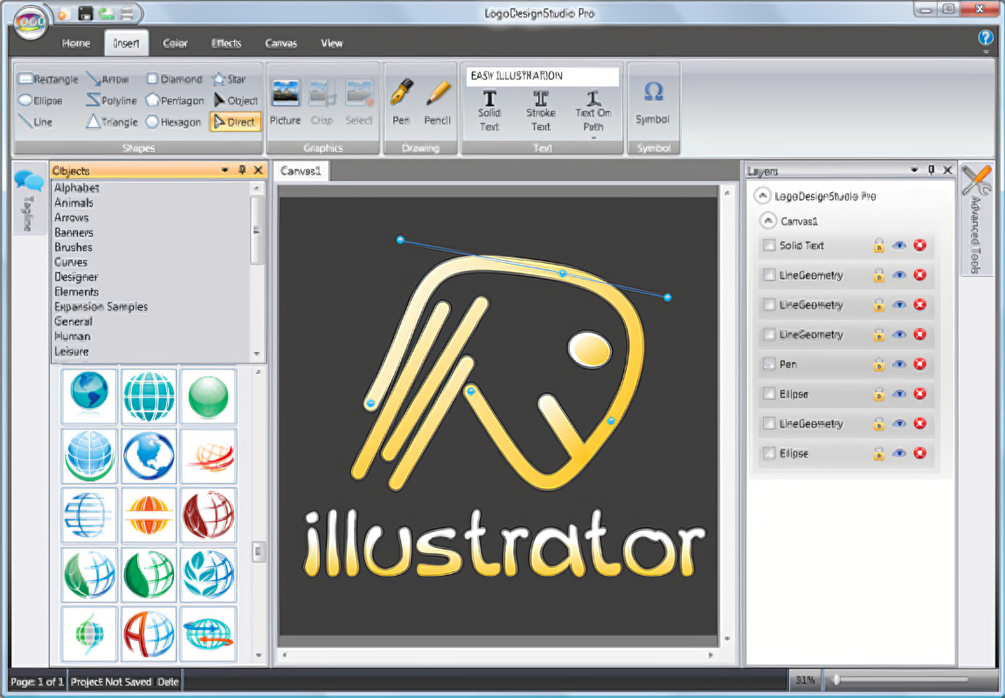The image size is (1005, 698).
Task: Toggle visibility of the last Ellipse layer
Action: click(x=899, y=453)
